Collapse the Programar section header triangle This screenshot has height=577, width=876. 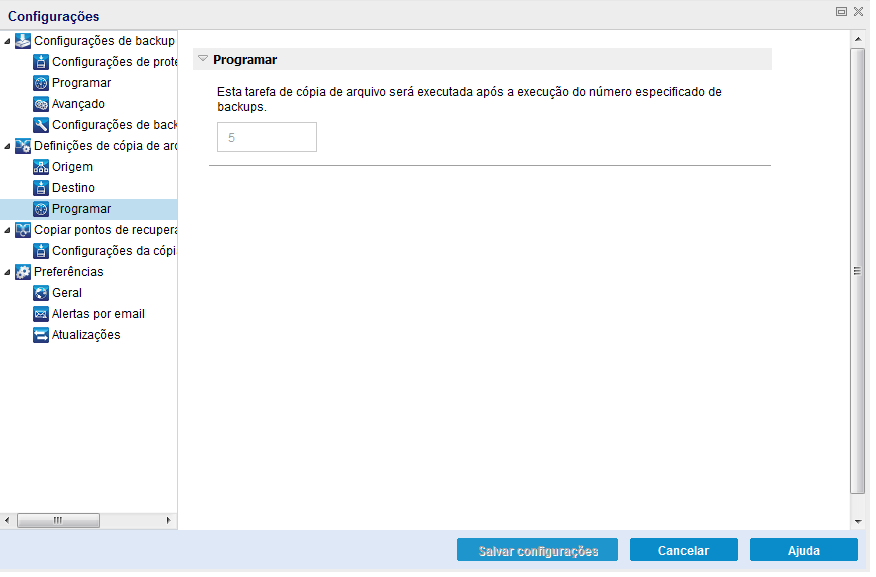click(203, 59)
